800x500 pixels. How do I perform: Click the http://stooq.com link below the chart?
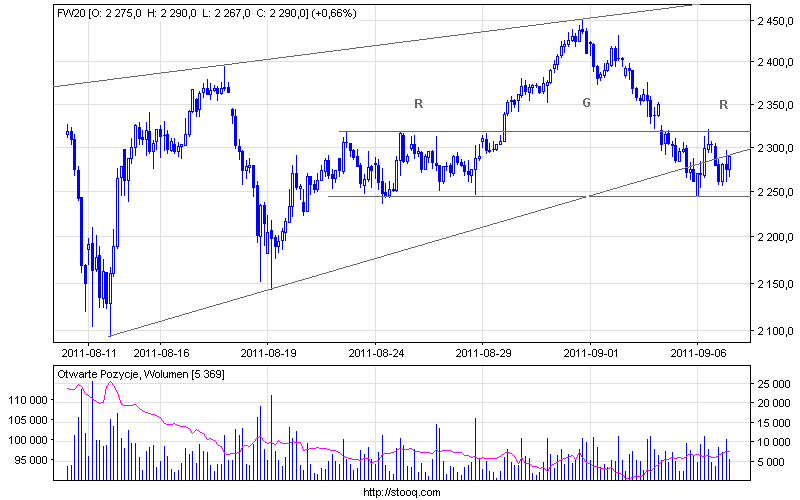pyautogui.click(x=402, y=492)
